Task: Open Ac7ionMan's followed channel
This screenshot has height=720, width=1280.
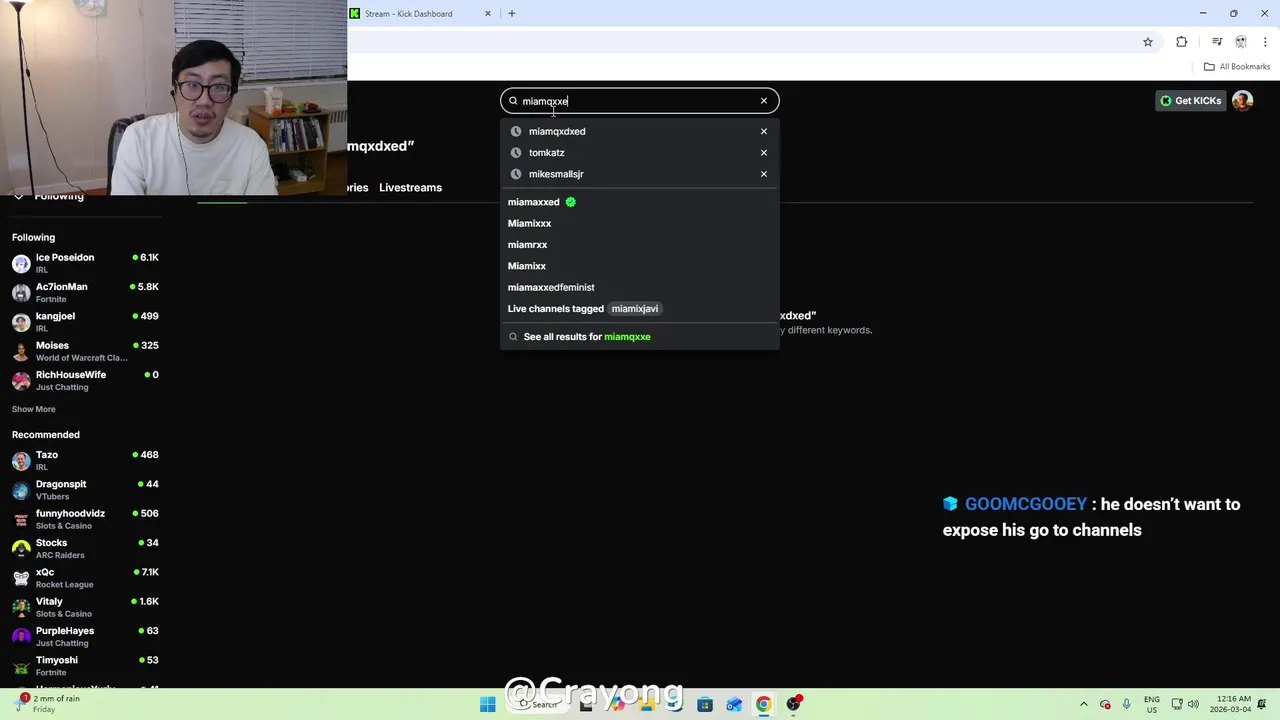Action: tap(85, 293)
